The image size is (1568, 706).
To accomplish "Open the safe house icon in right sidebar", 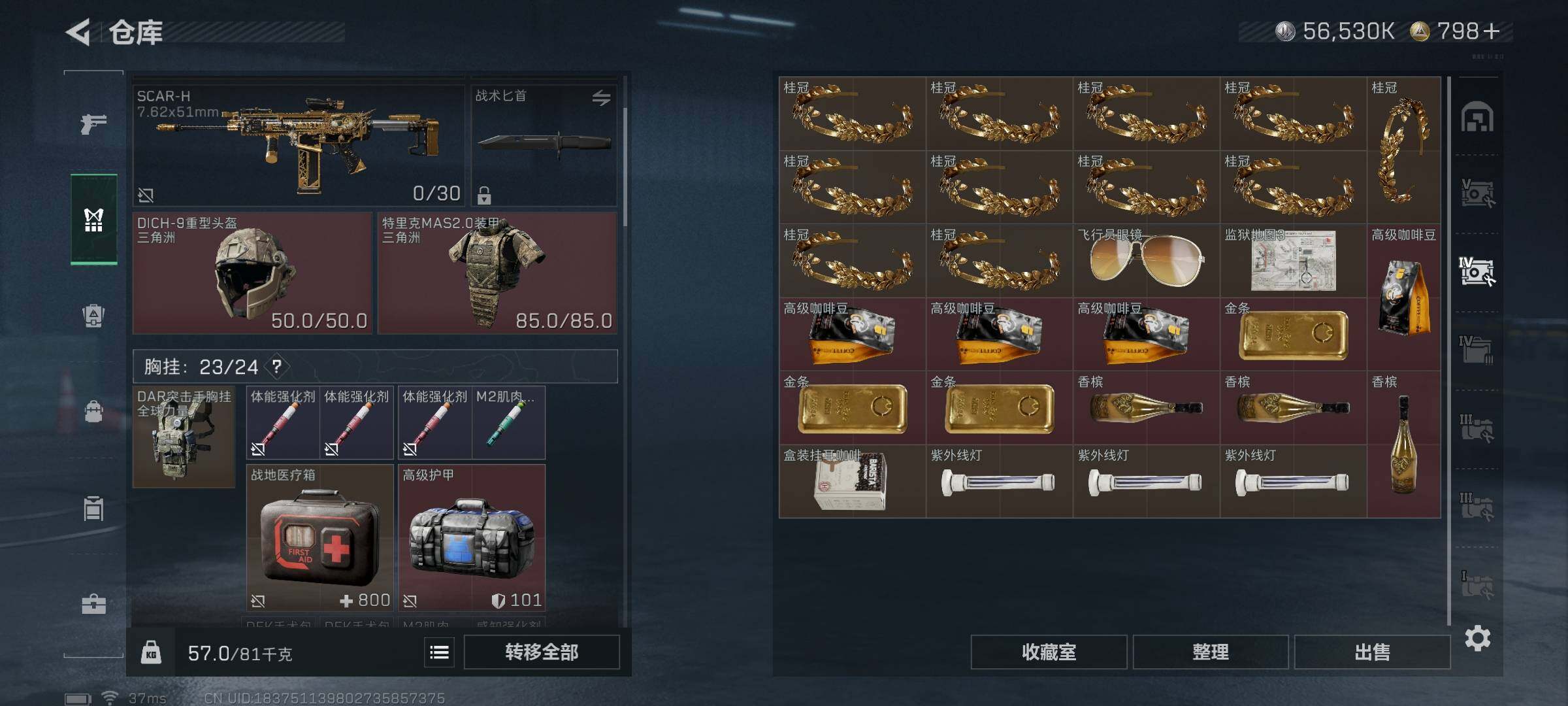I will [x=1477, y=116].
